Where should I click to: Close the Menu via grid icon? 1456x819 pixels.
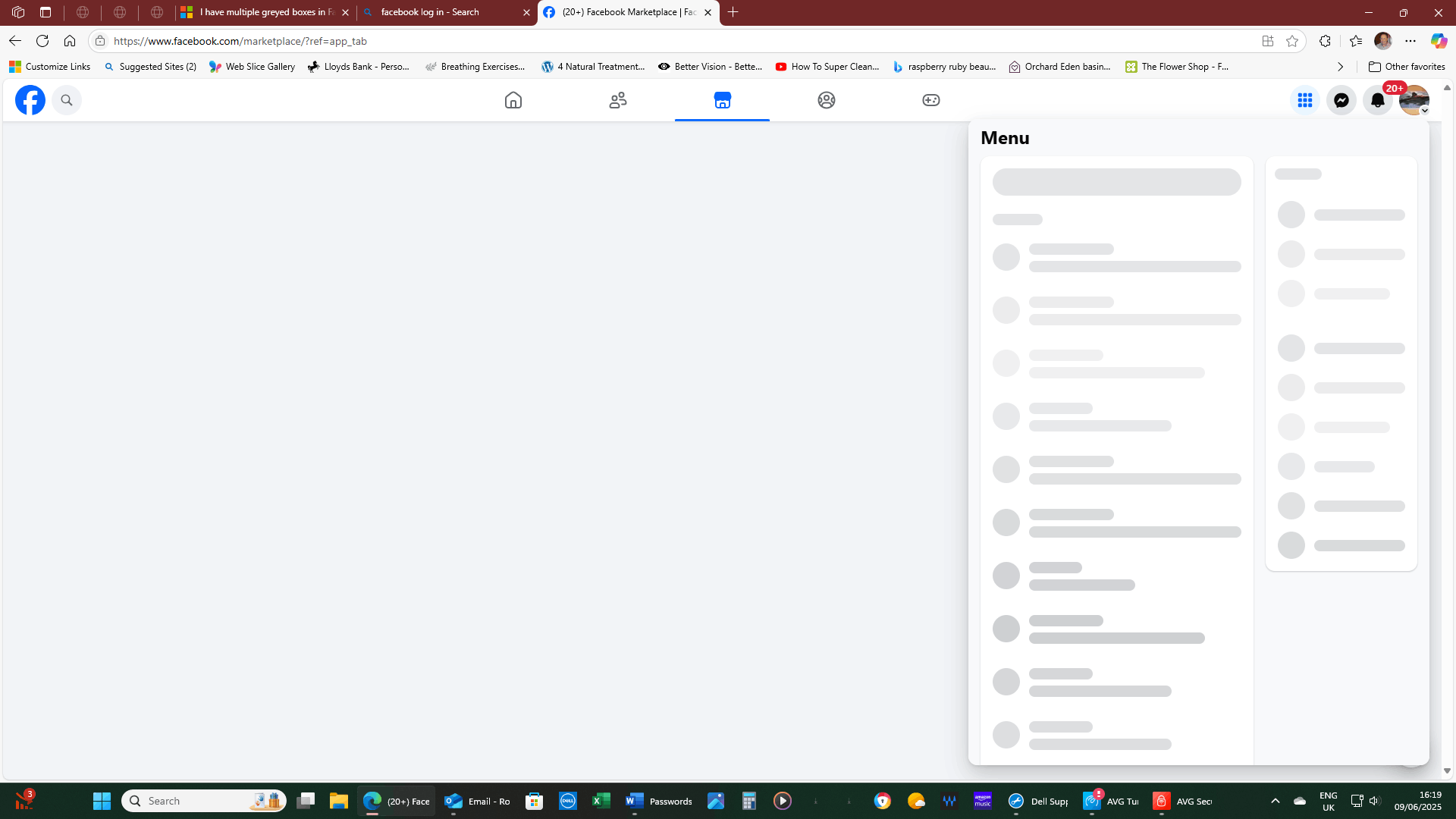pos(1305,100)
